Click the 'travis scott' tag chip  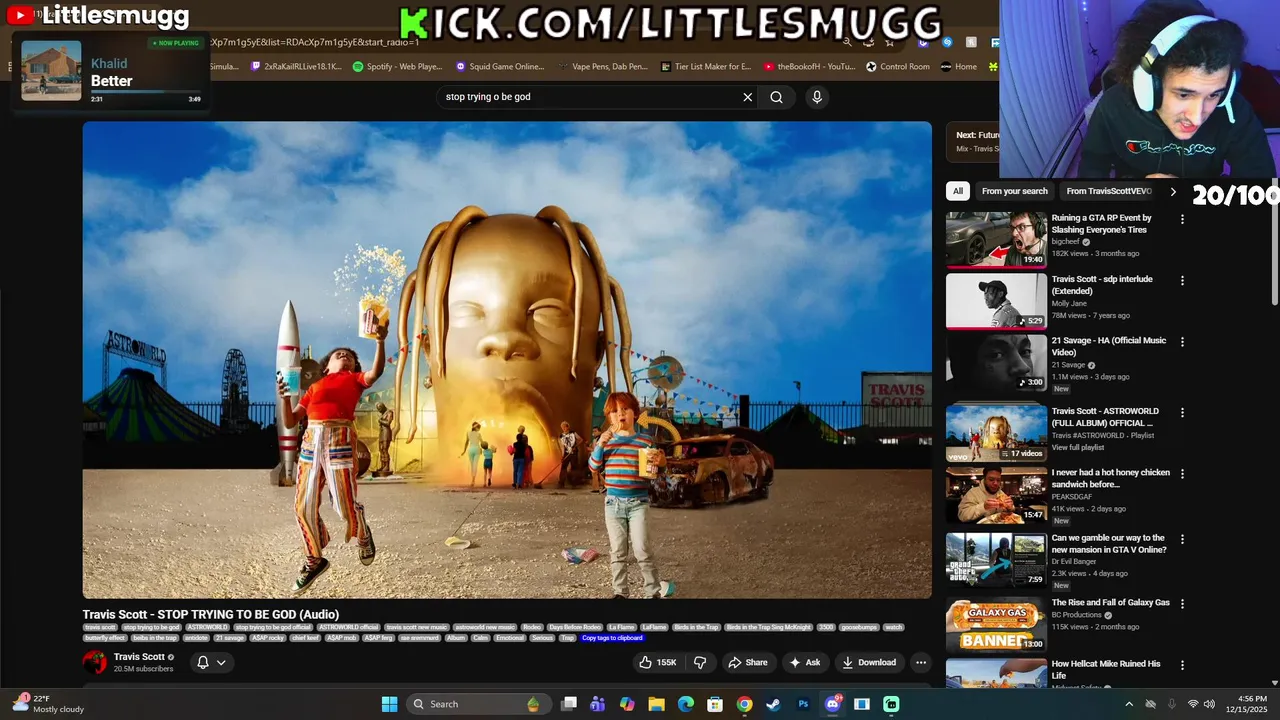(100, 627)
